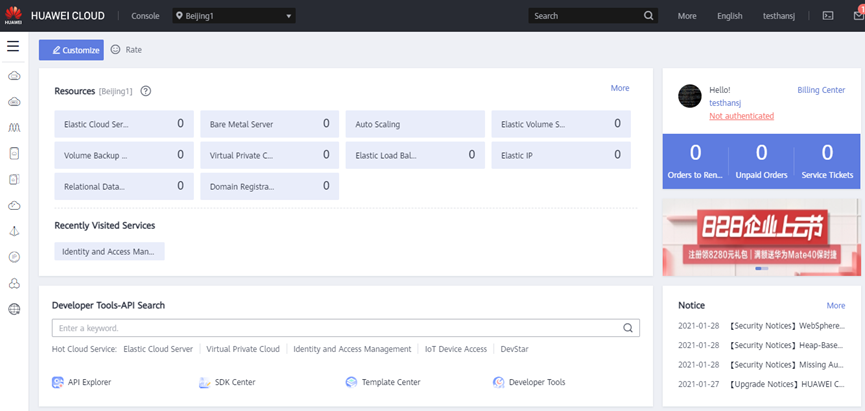The width and height of the screenshot is (865, 411).
Task: Open the testhansj account menu
Action: pyautogui.click(x=780, y=16)
